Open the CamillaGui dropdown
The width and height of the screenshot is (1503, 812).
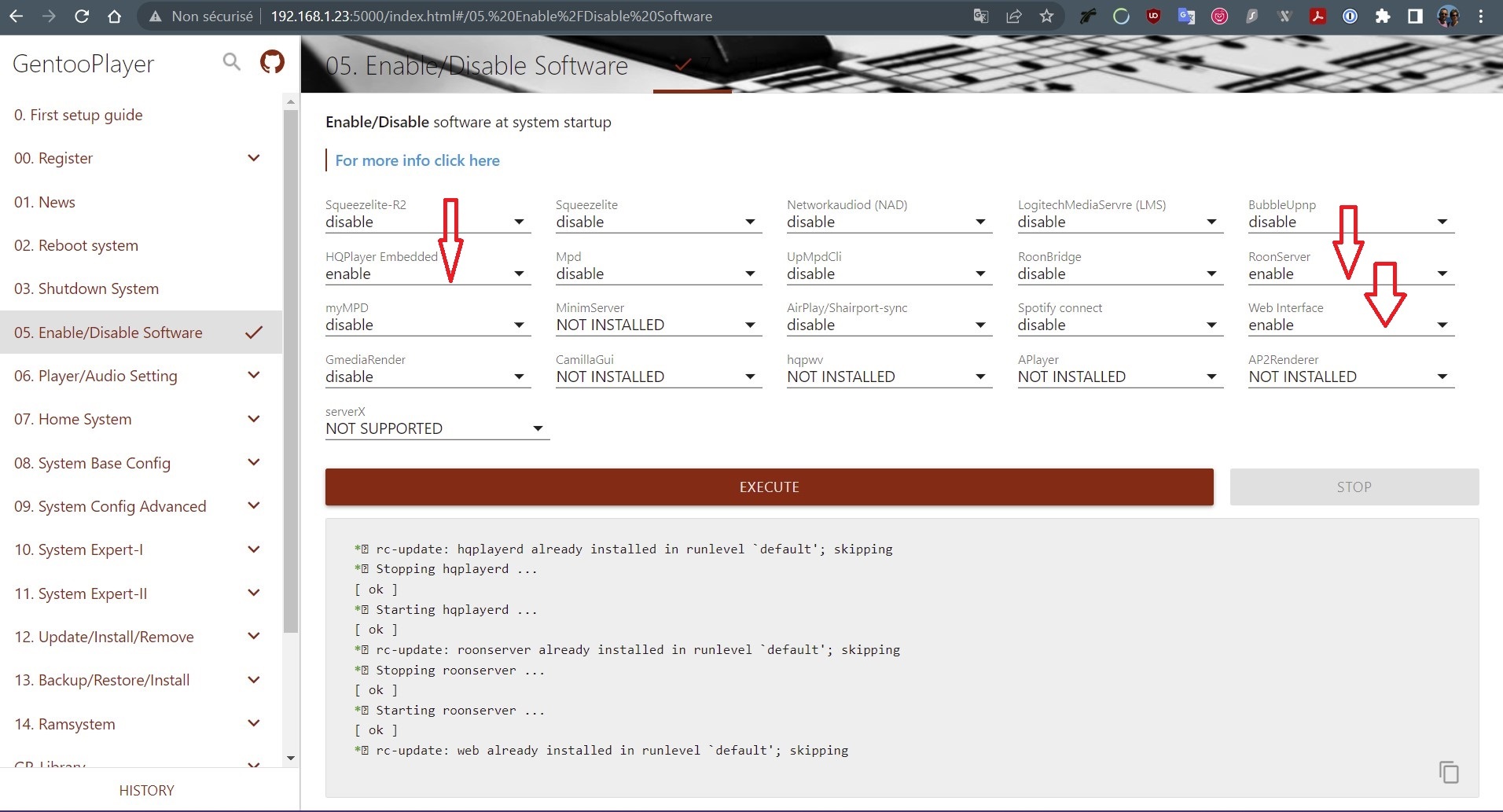(659, 377)
